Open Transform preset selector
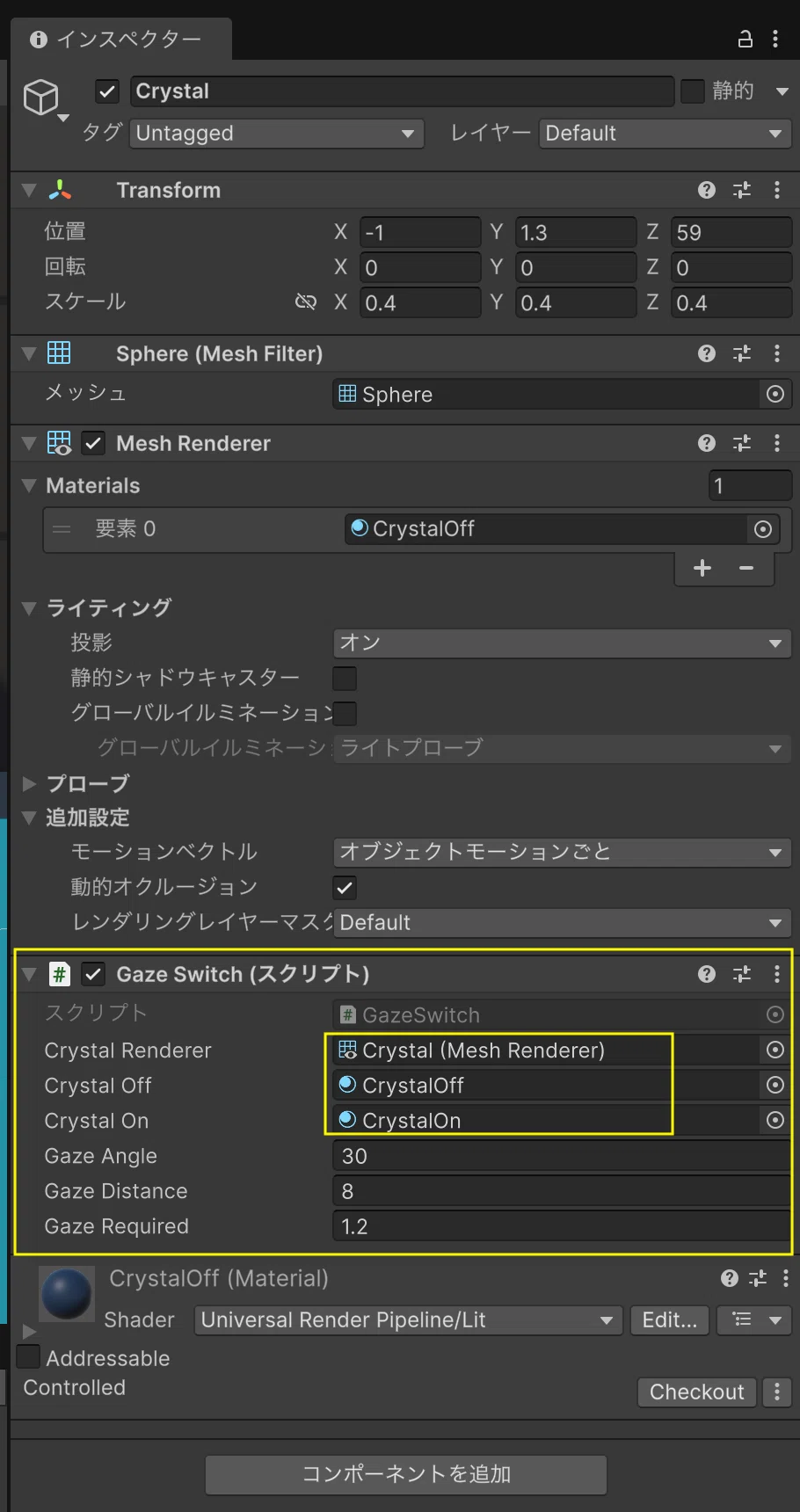 (742, 190)
